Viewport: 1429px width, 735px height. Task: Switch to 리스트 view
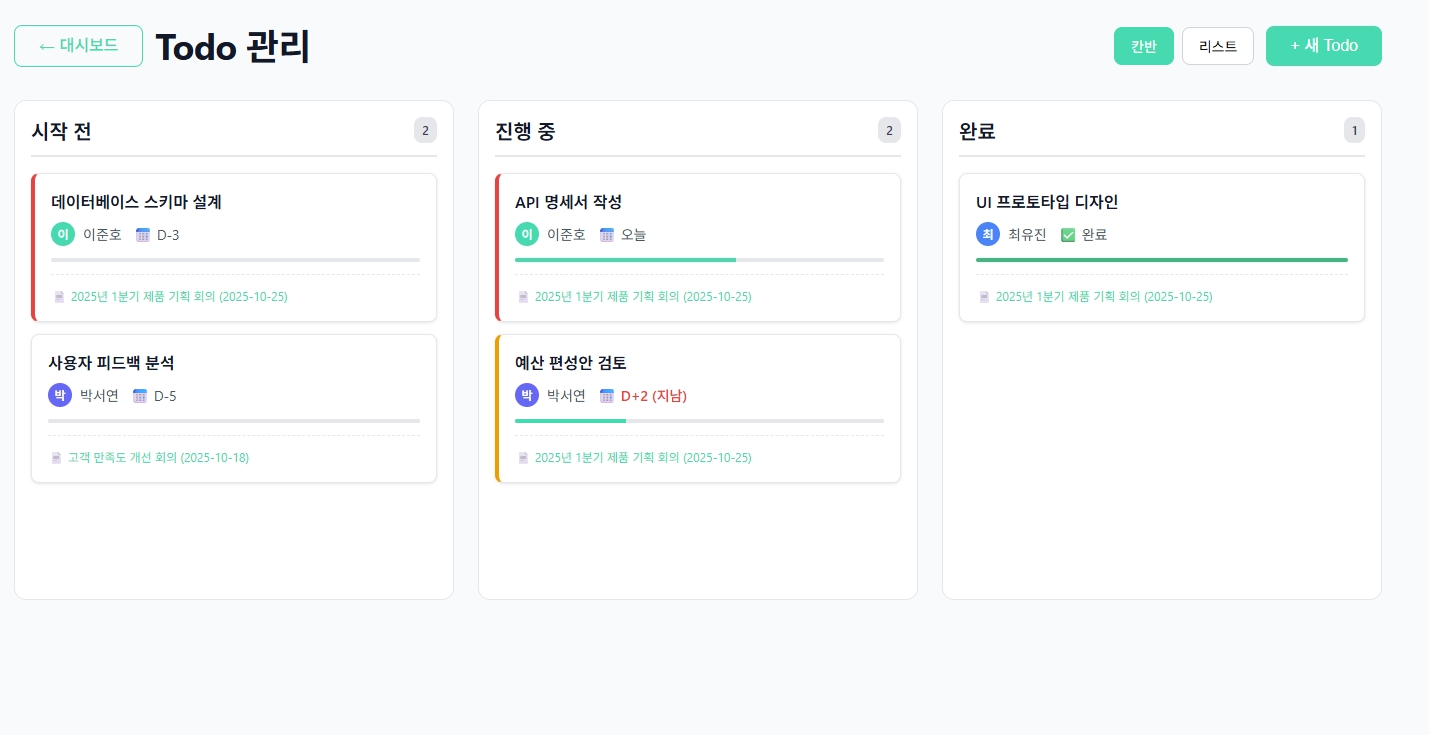(1217, 46)
